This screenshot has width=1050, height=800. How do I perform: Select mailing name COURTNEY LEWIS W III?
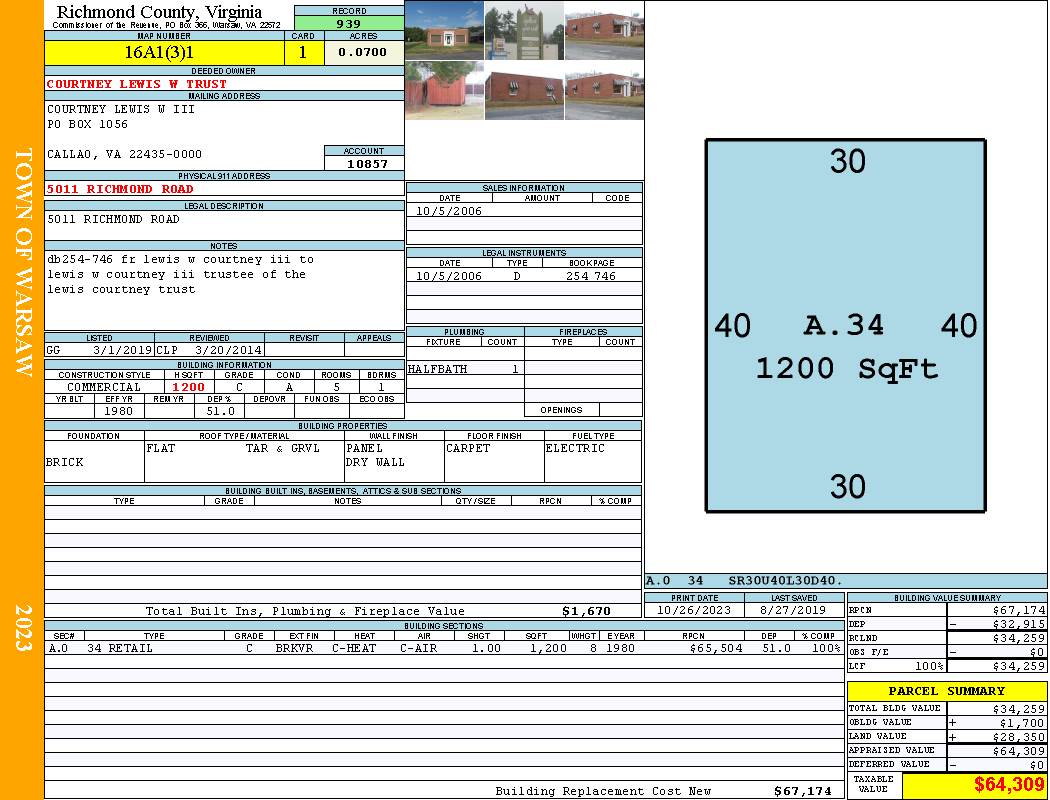[121, 109]
